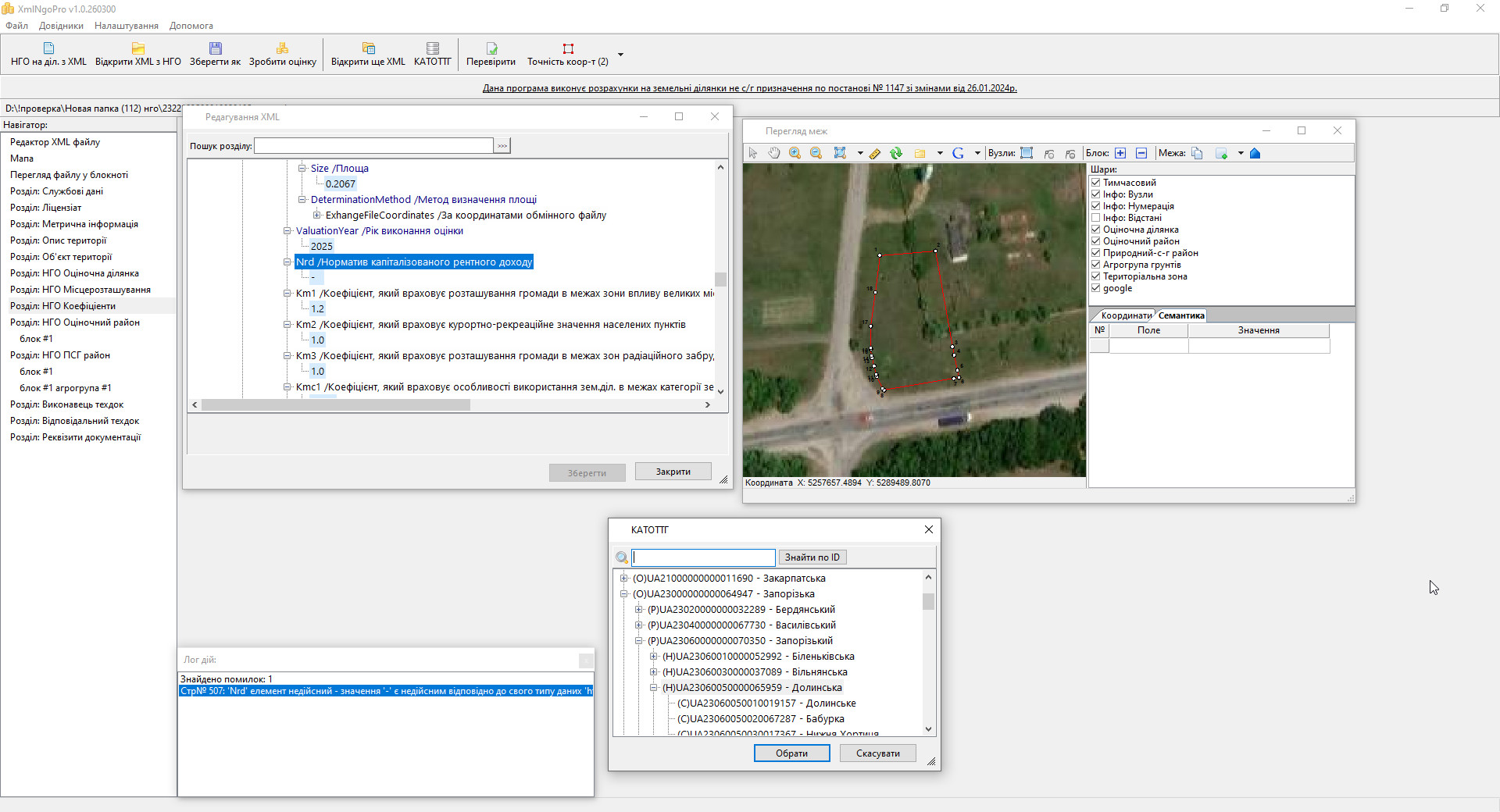Viewport: 1500px width, 812px height.
Task: Click the green refresh arrows icon
Action: pos(896,153)
